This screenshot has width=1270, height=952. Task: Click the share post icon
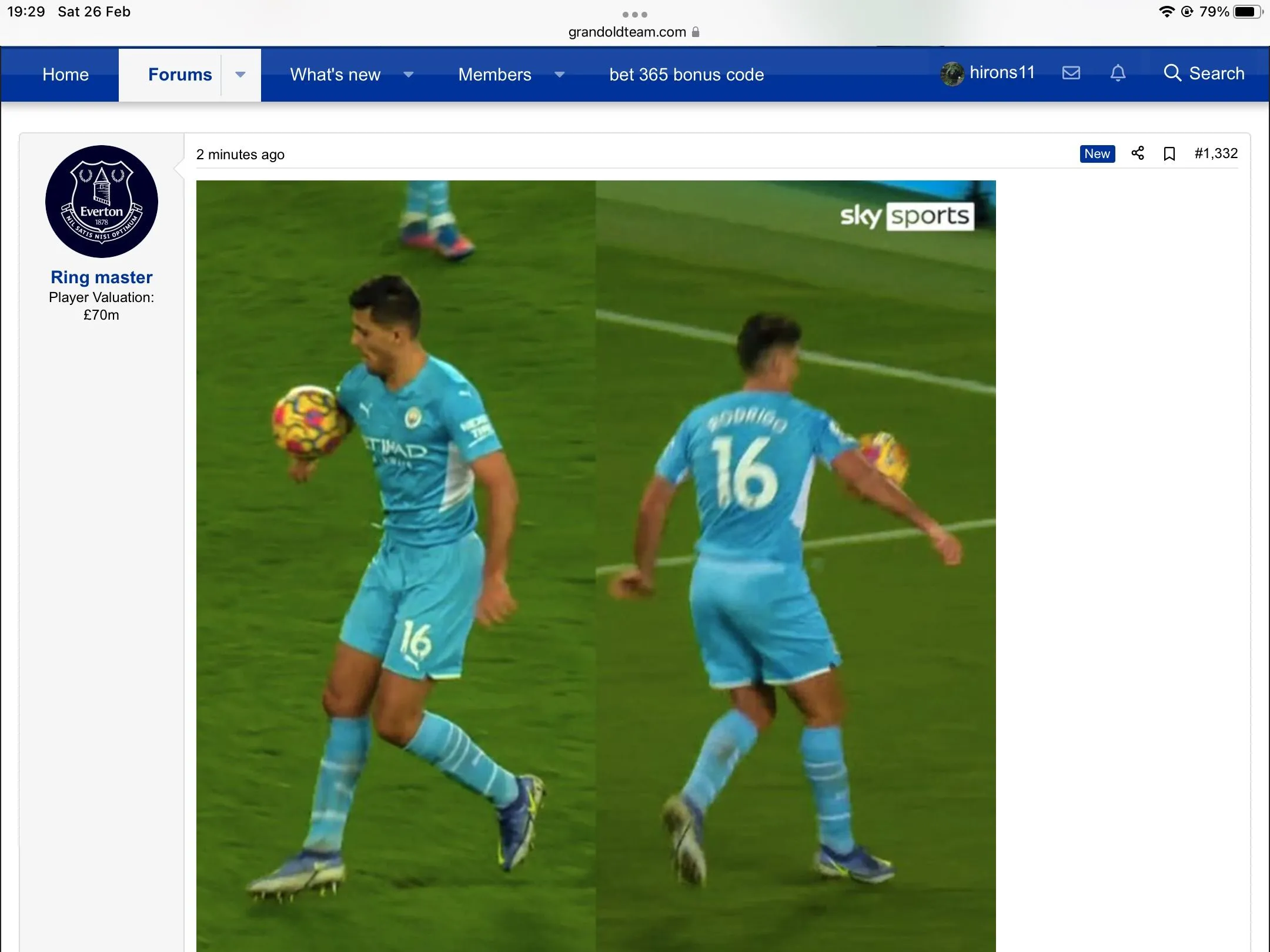tap(1138, 153)
